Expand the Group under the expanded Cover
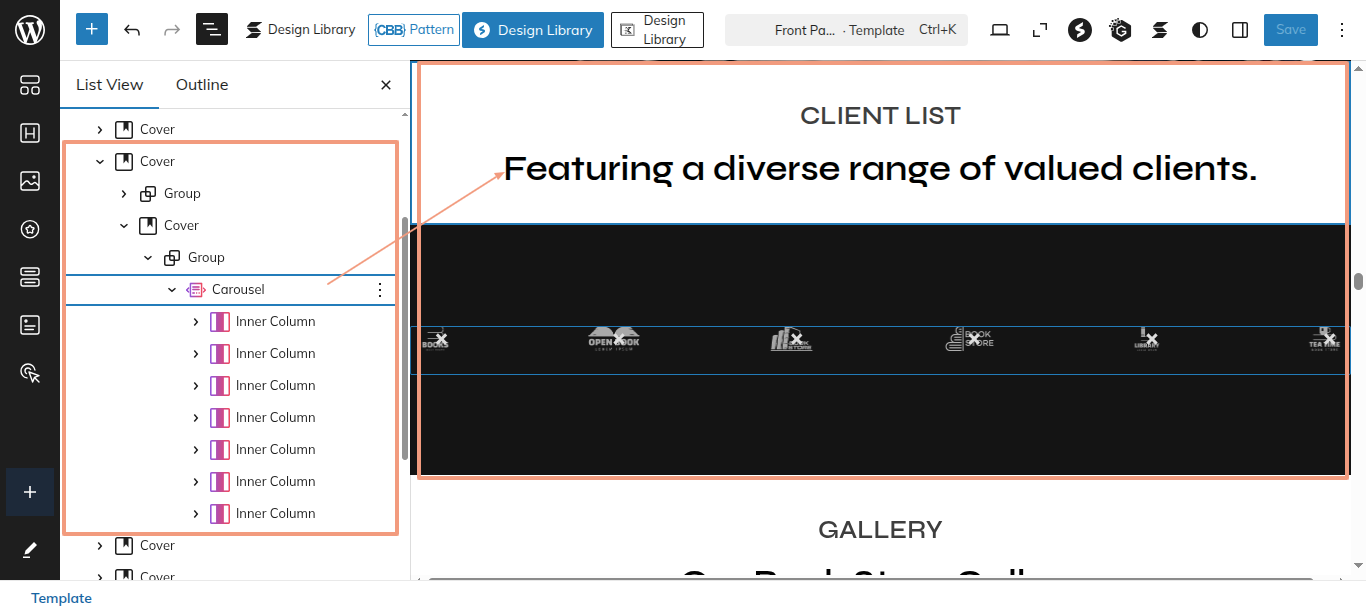1366x615 pixels. [x=124, y=194]
